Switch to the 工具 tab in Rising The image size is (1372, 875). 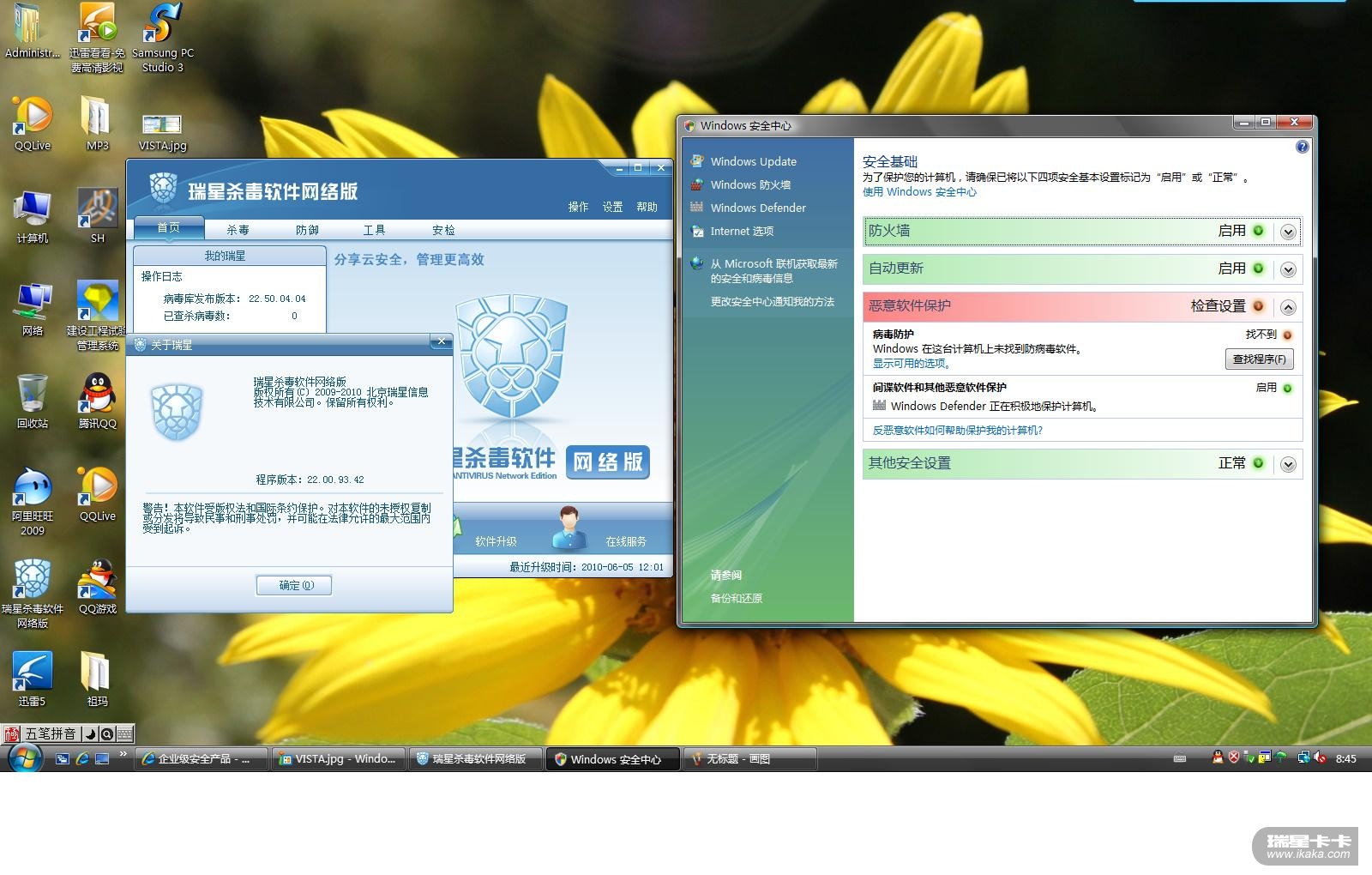(374, 230)
